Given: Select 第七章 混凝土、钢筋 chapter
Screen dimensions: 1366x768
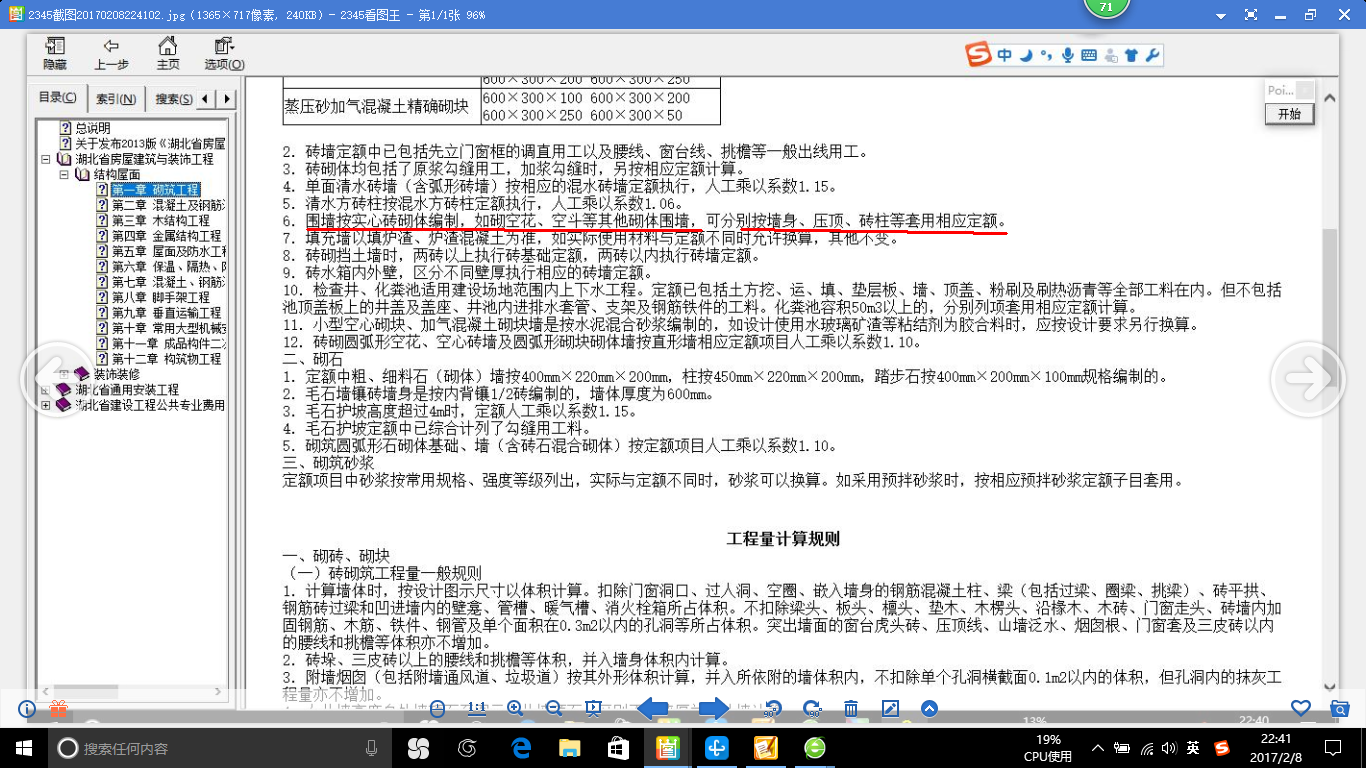Looking at the screenshot, I should tap(168, 282).
